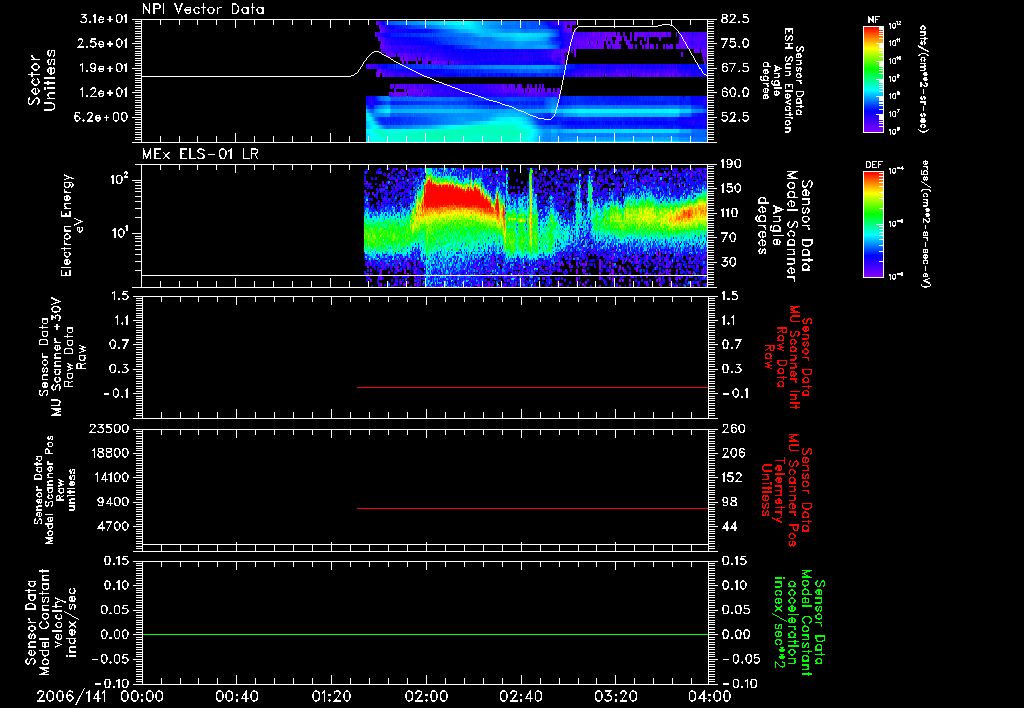
Task: Select the DEF energy flux color bar
Action: coord(873,224)
